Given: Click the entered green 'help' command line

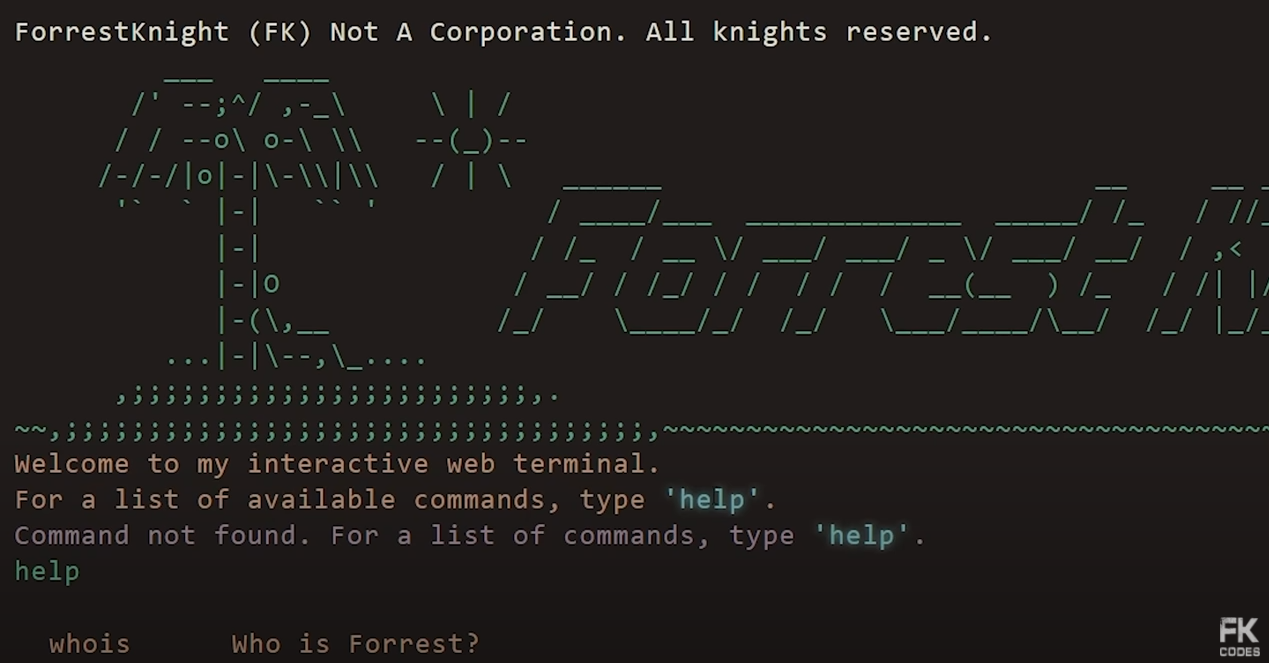Looking at the screenshot, I should 47,571.
